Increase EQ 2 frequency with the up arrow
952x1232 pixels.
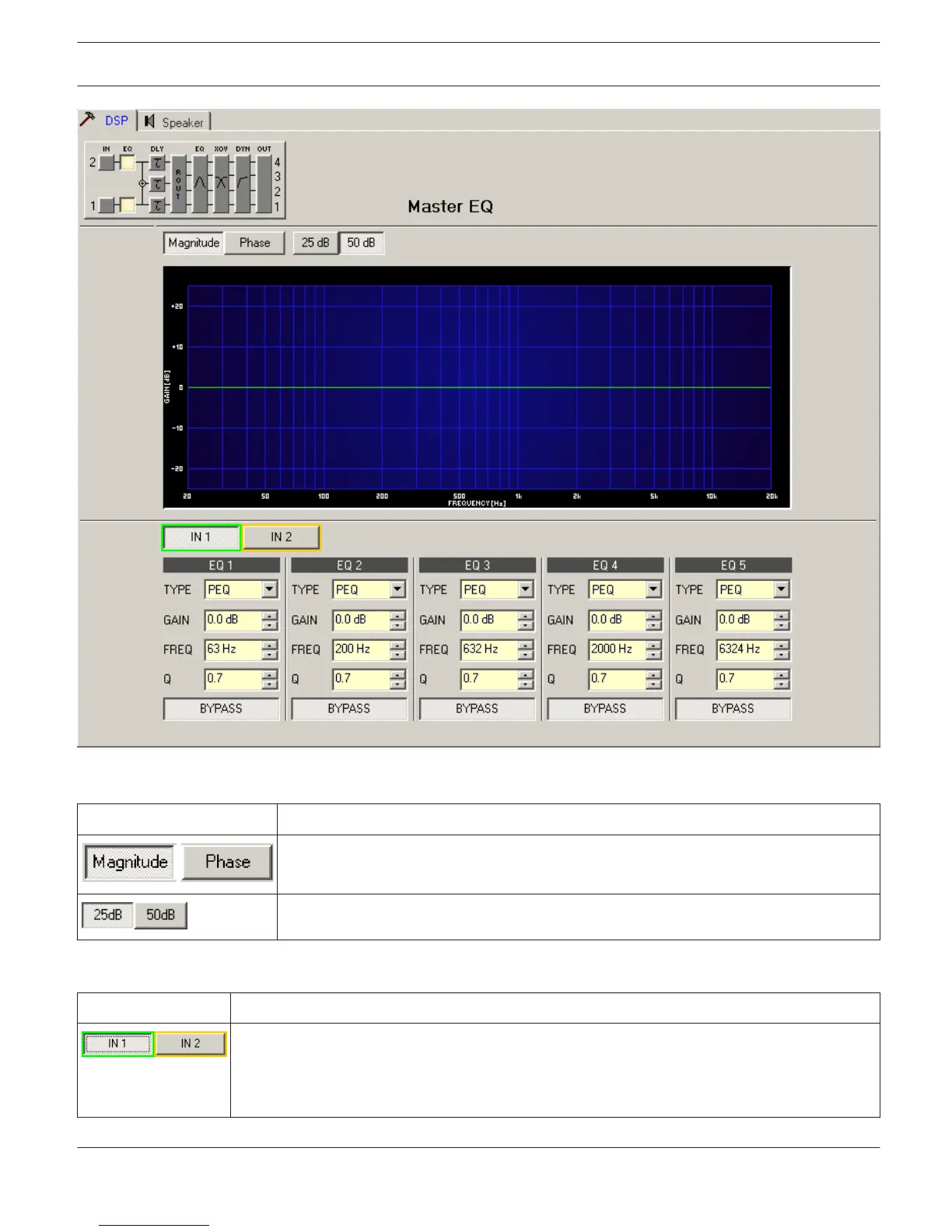[x=397, y=645]
